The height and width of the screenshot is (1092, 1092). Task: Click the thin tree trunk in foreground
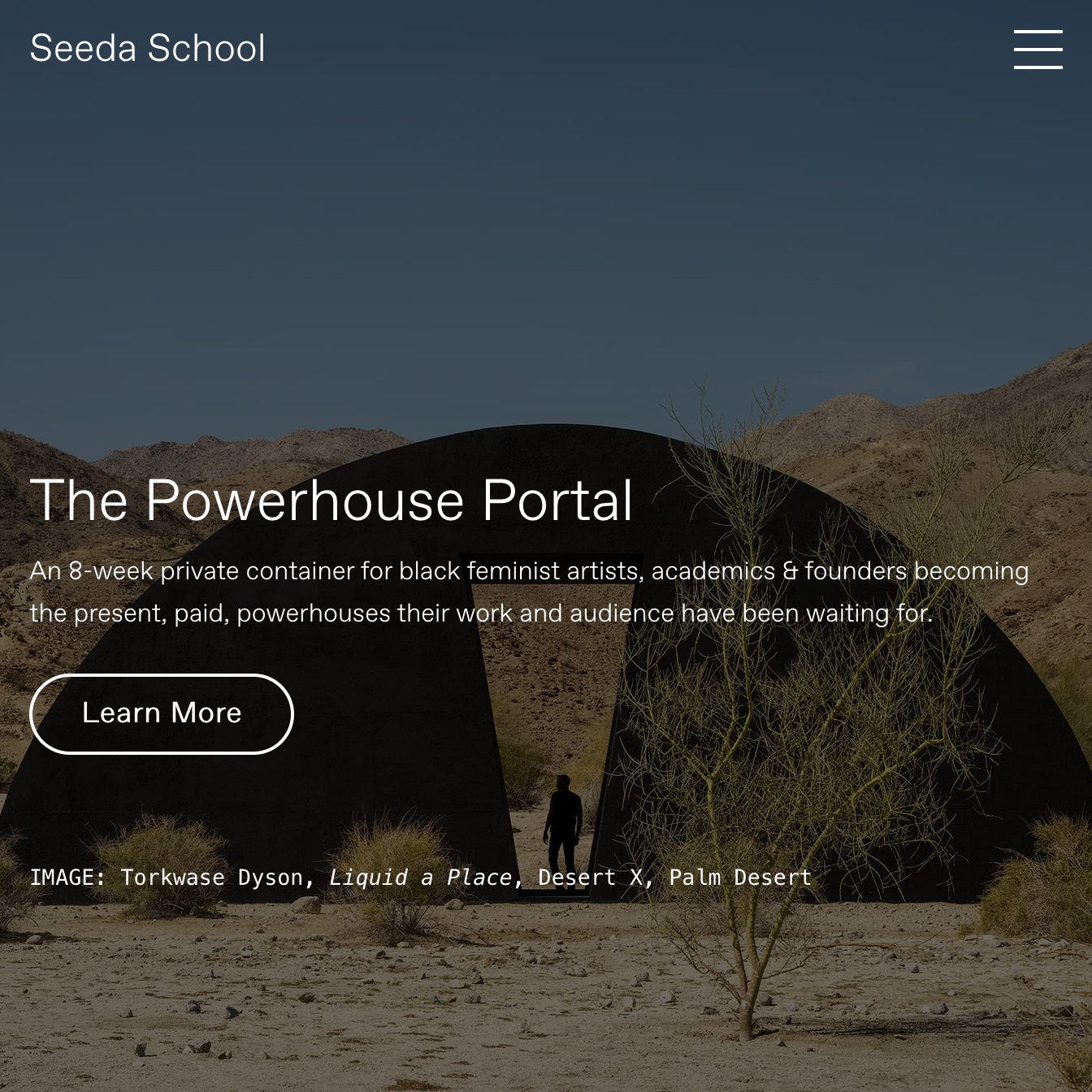coord(744,975)
